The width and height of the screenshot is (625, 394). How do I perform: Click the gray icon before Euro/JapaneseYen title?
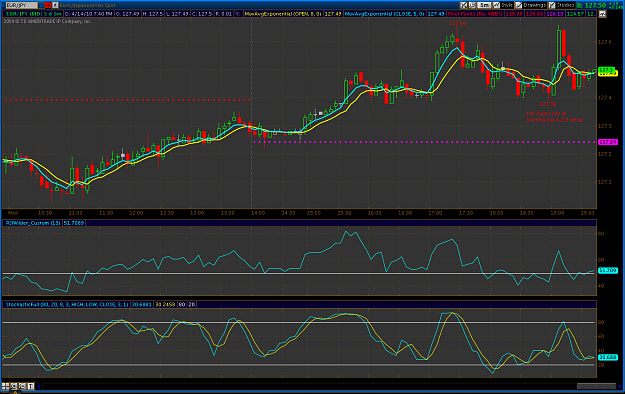55,5
